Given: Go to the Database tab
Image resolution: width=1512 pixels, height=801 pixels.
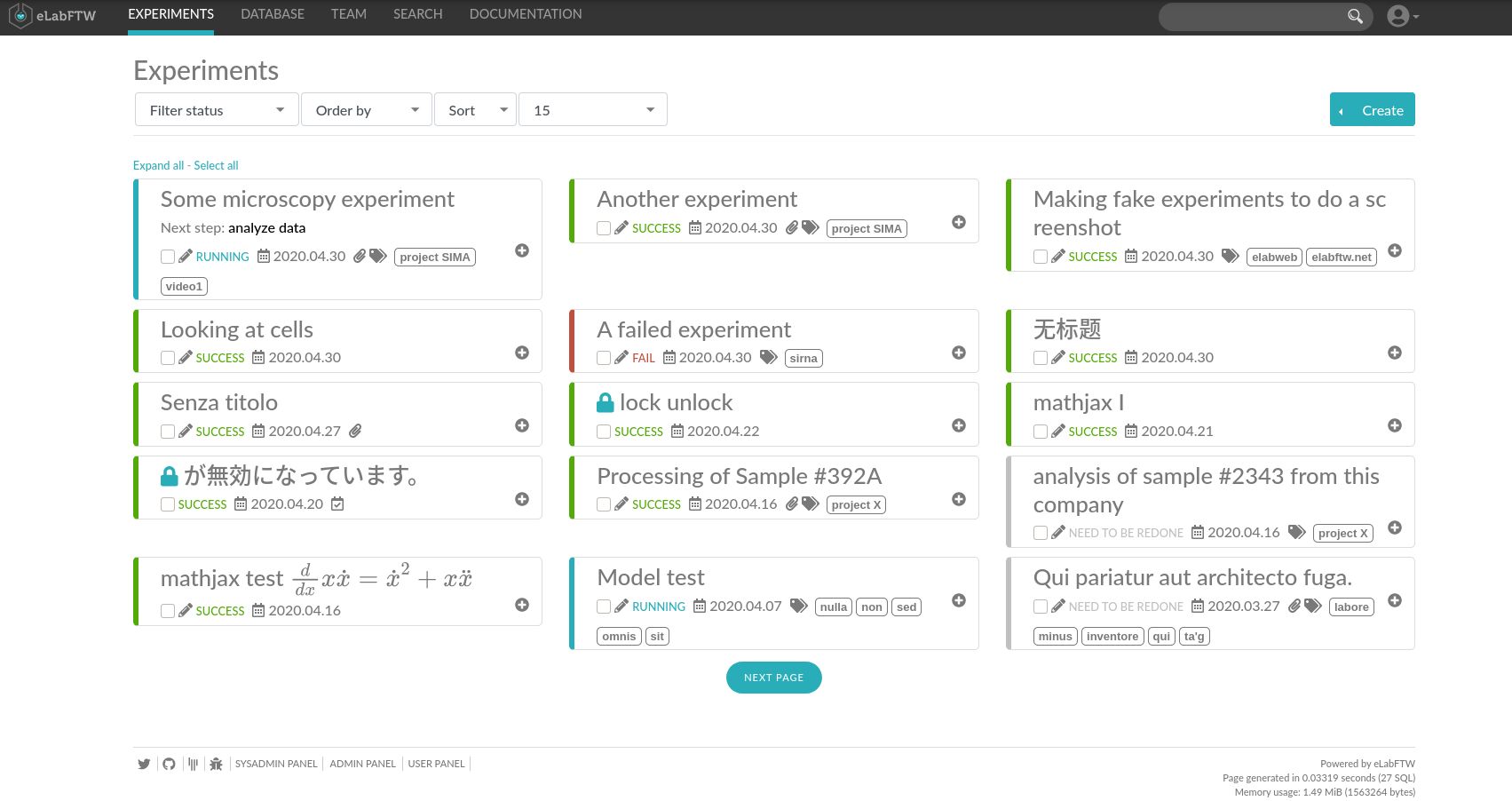Looking at the screenshot, I should pos(273,14).
